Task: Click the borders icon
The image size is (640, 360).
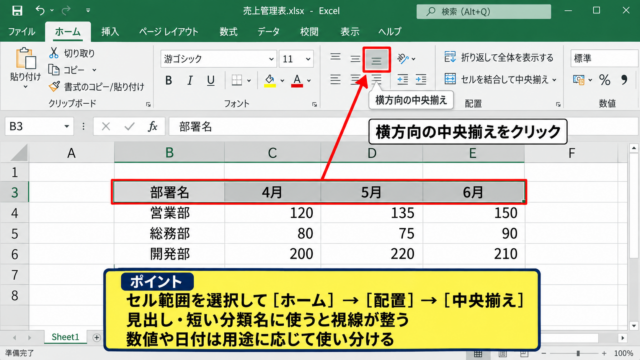Action: click(237, 80)
